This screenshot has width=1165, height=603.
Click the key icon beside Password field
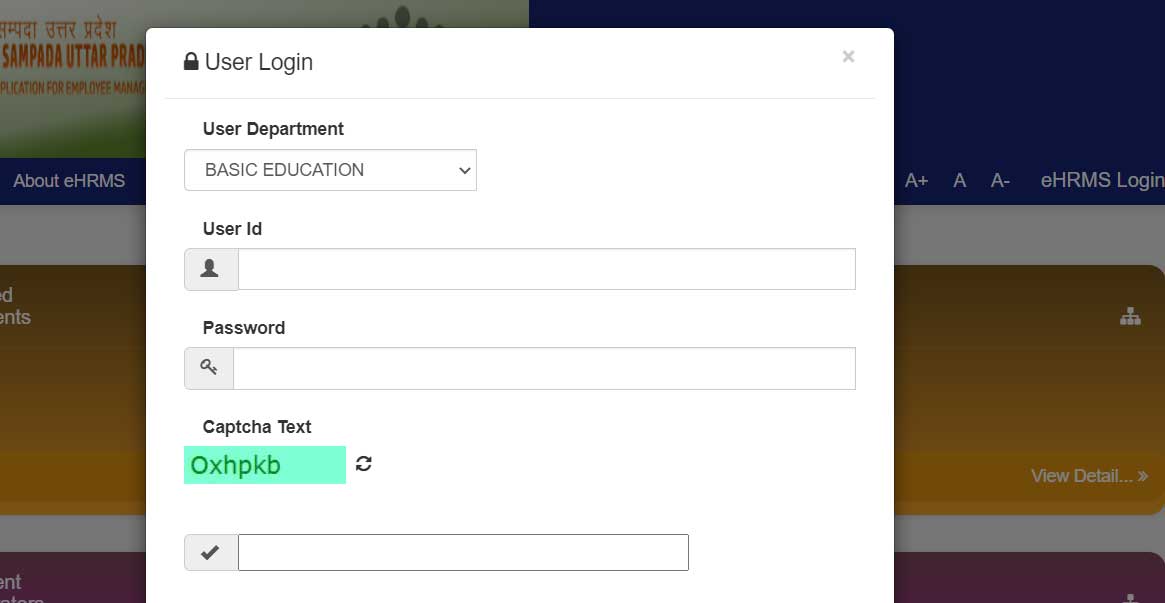pos(209,368)
